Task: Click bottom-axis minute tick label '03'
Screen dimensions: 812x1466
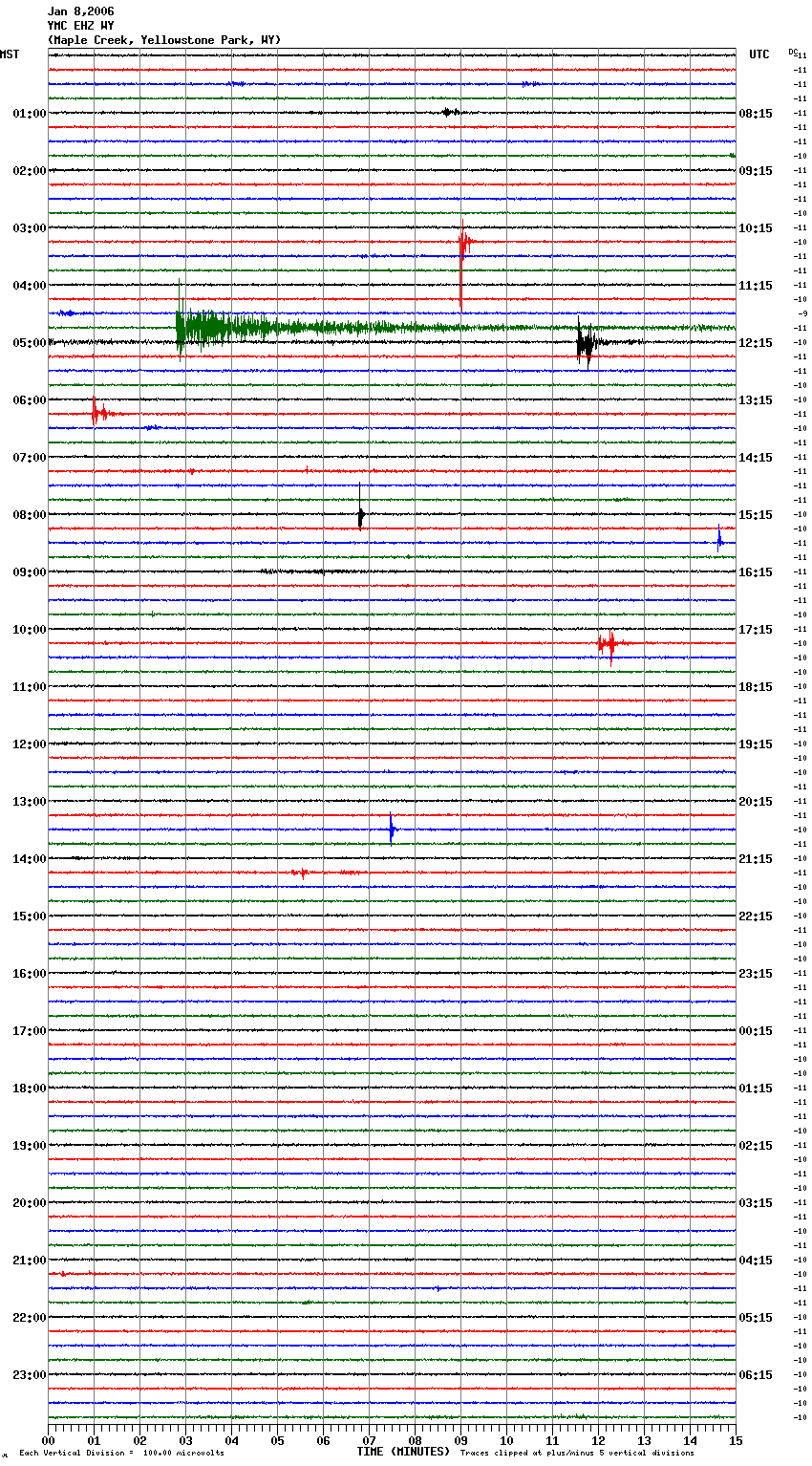Action: coord(185,1440)
